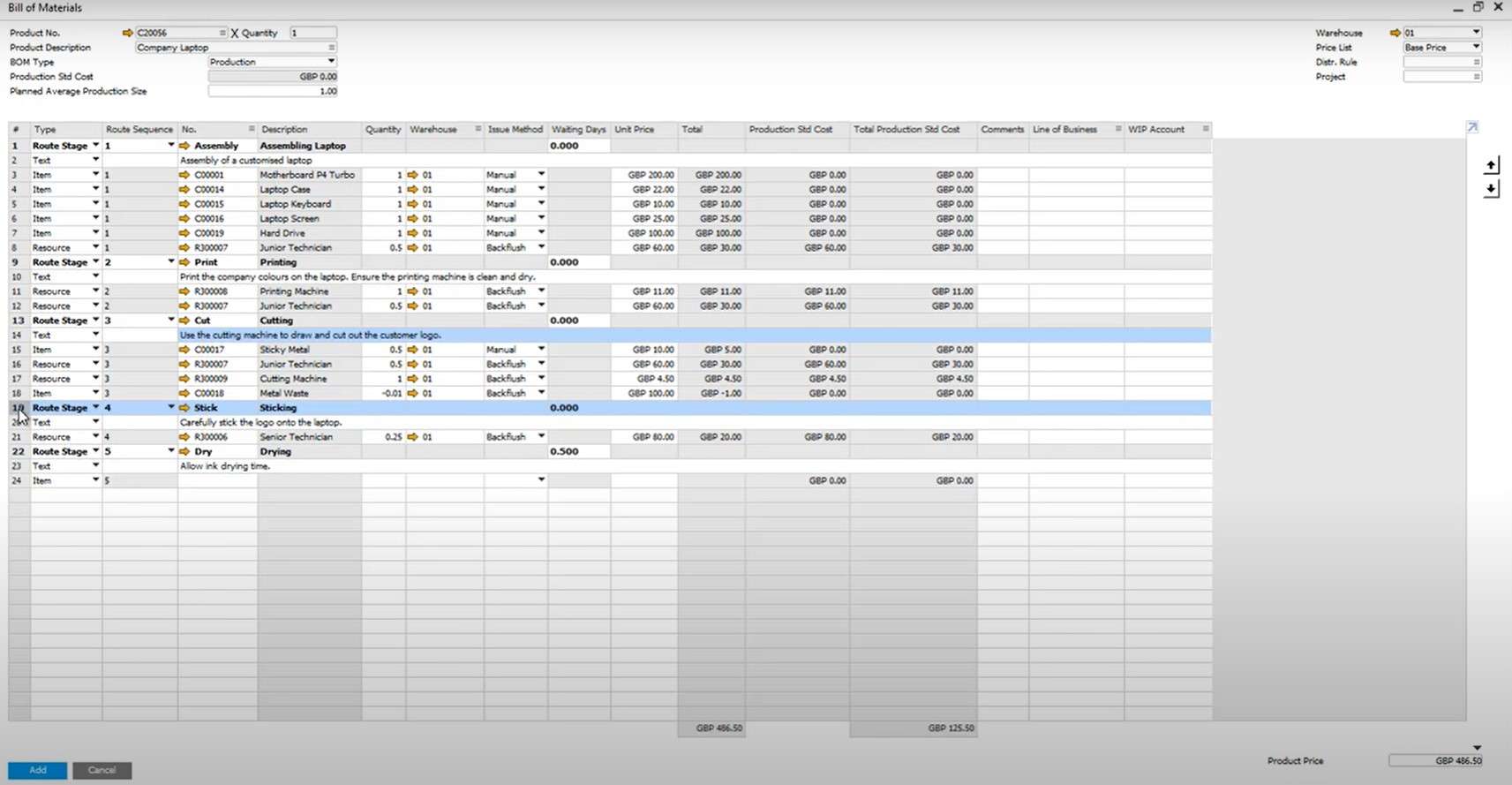
Task: Open the Product No. C20056 link arrow
Action: tap(128, 33)
